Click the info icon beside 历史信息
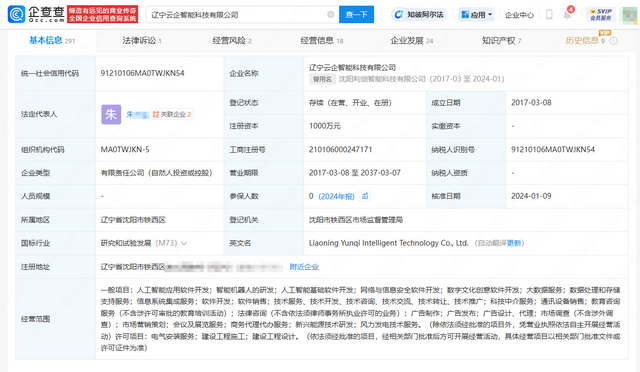This screenshot has width=640, height=372. (613, 40)
